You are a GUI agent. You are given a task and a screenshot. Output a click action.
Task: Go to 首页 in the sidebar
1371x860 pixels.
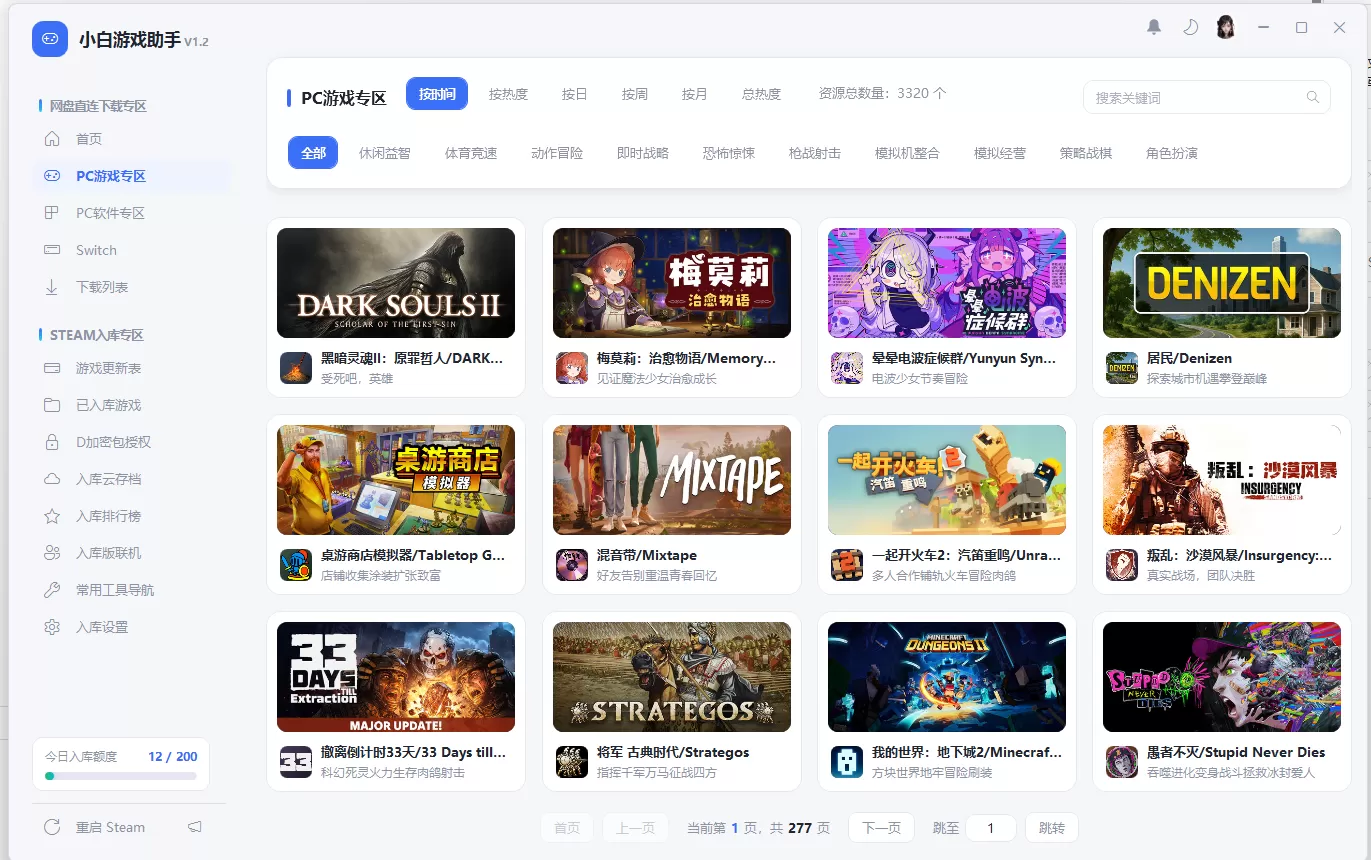click(x=89, y=139)
